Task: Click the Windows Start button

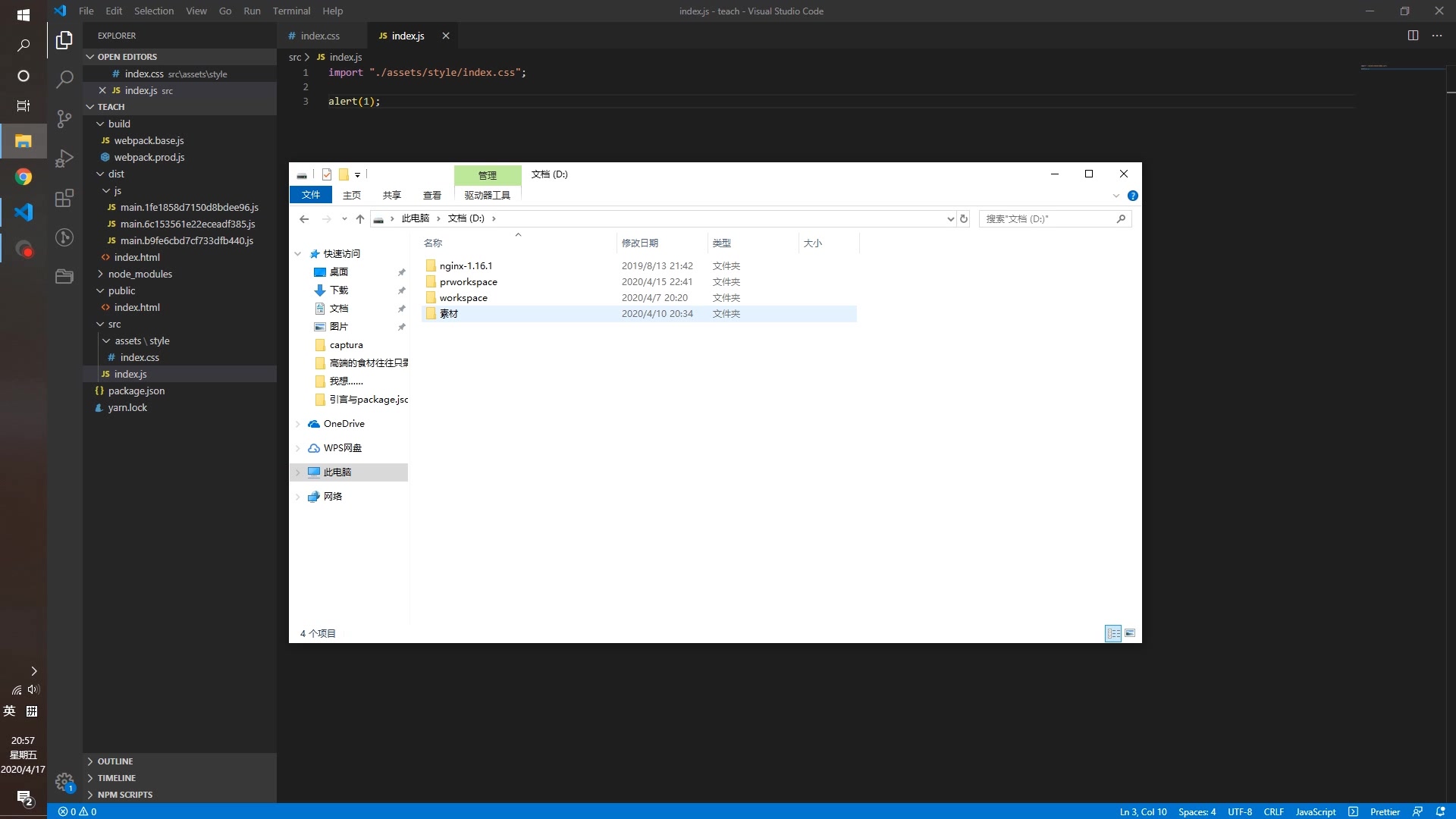Action: click(x=24, y=14)
